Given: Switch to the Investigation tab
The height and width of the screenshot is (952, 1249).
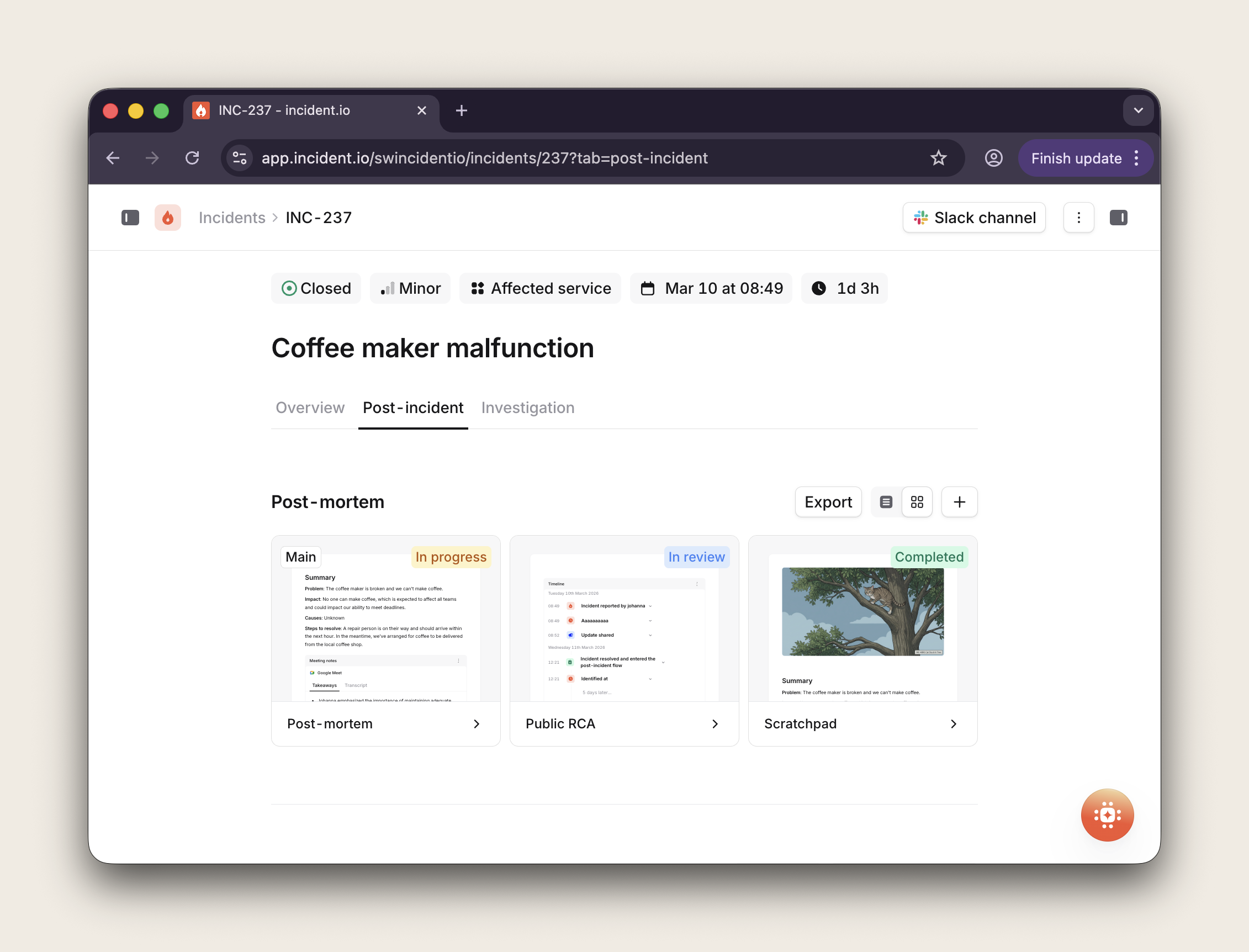Looking at the screenshot, I should pos(527,408).
